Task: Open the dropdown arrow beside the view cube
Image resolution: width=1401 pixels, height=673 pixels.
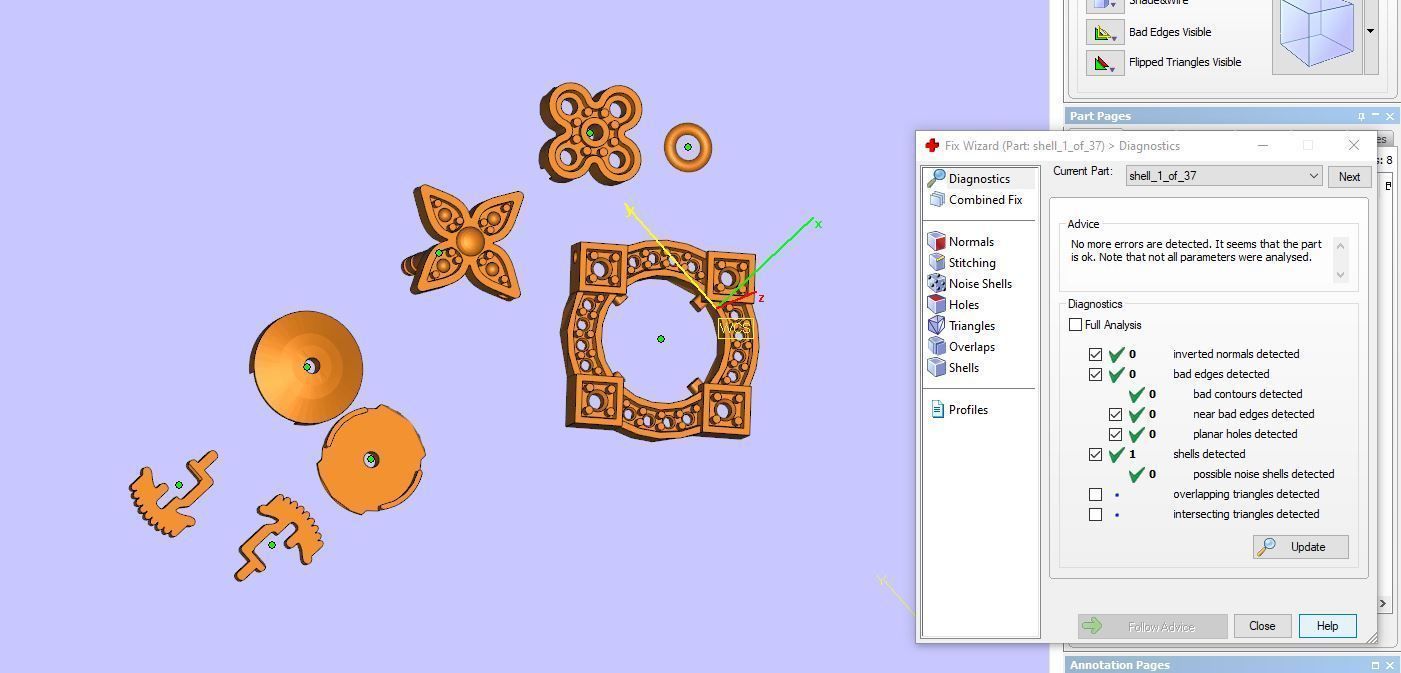Action: pos(1371,32)
